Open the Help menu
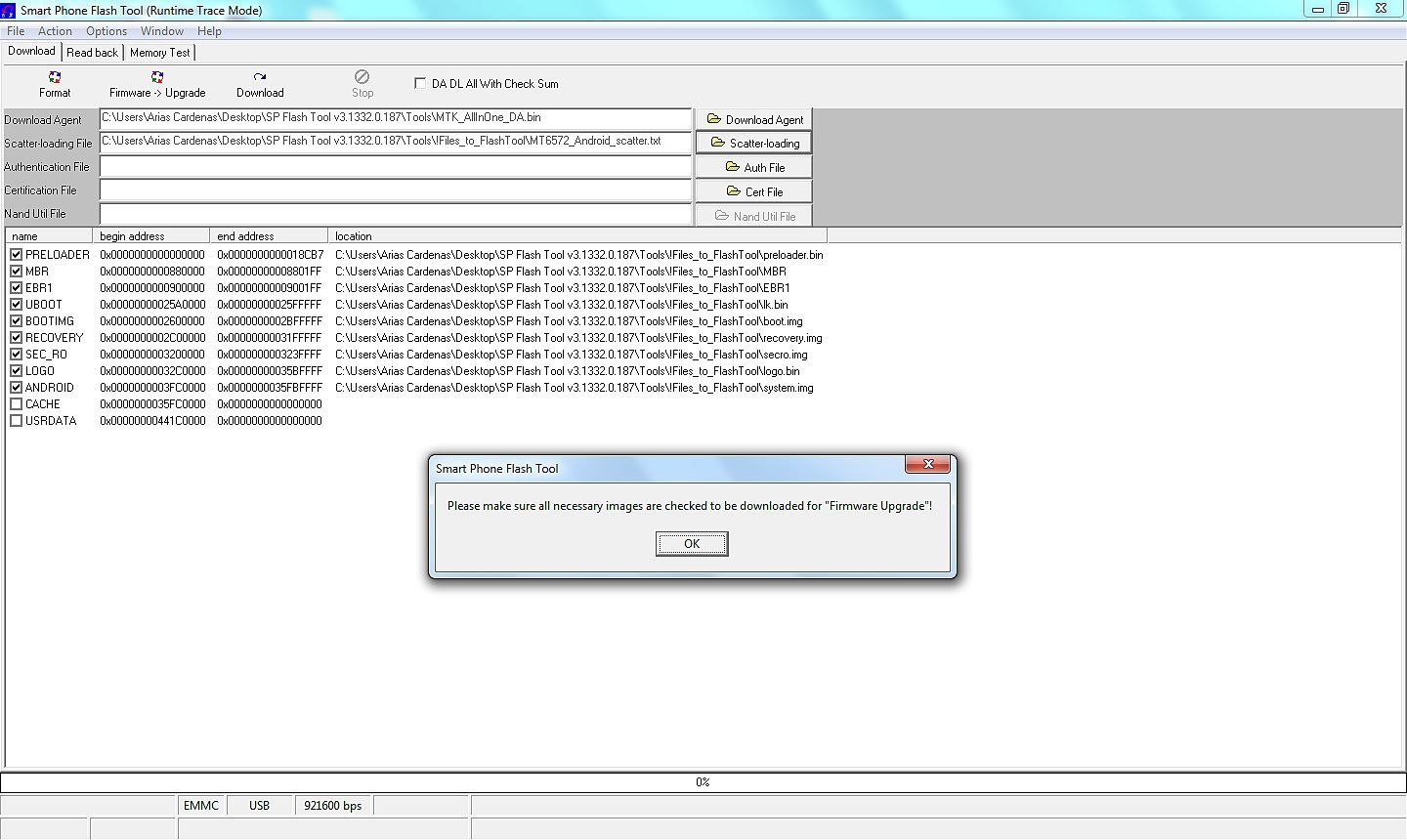 coord(209,31)
